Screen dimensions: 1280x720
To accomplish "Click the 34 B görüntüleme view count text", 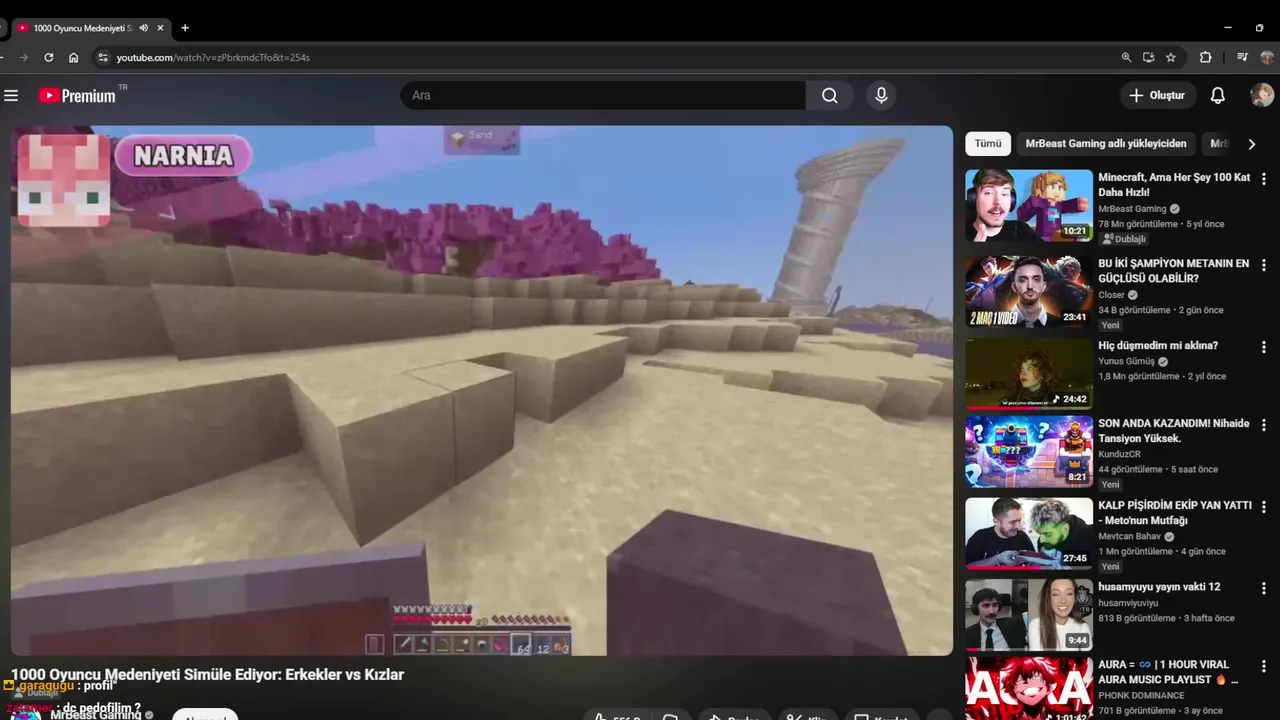I will pos(1136,310).
